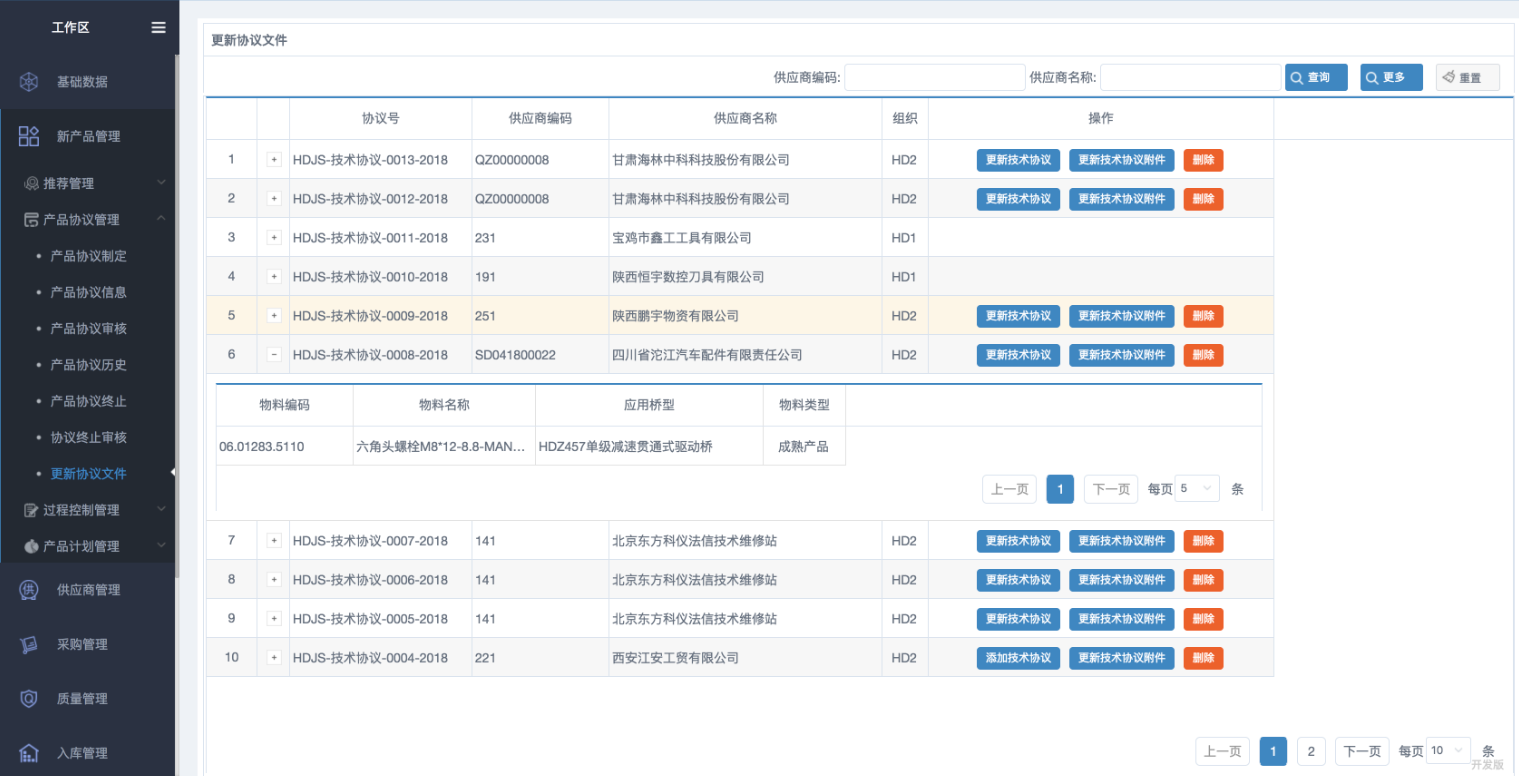Image resolution: width=1519 pixels, height=776 pixels.
Task: Click main table 下一页 button
Action: (1362, 751)
